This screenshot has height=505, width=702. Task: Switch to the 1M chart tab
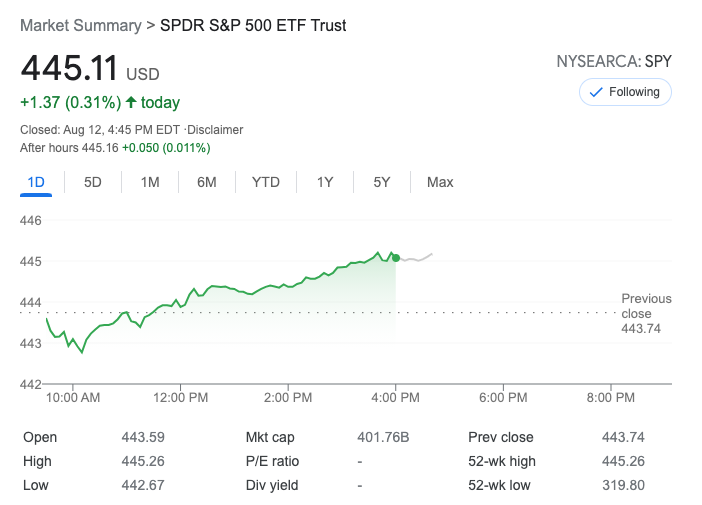coord(150,182)
